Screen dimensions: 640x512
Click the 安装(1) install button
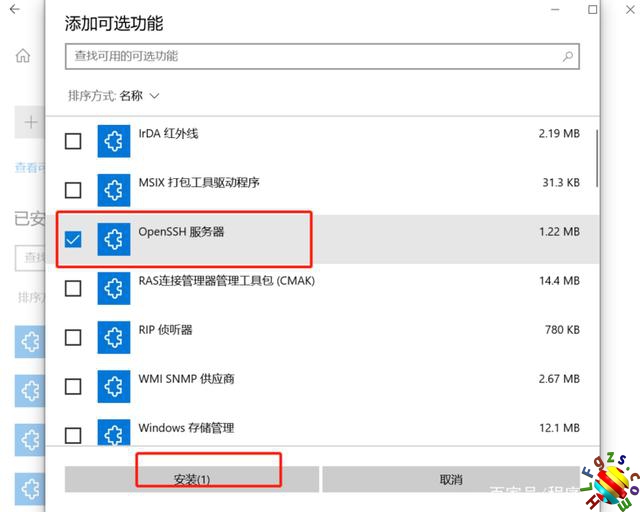click(x=192, y=479)
